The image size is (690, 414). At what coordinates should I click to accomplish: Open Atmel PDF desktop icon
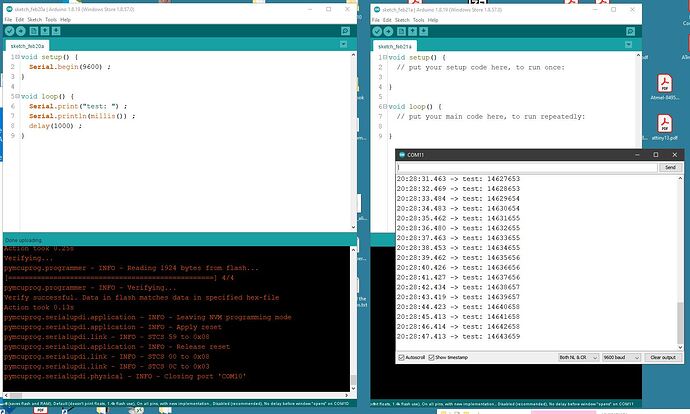click(664, 87)
